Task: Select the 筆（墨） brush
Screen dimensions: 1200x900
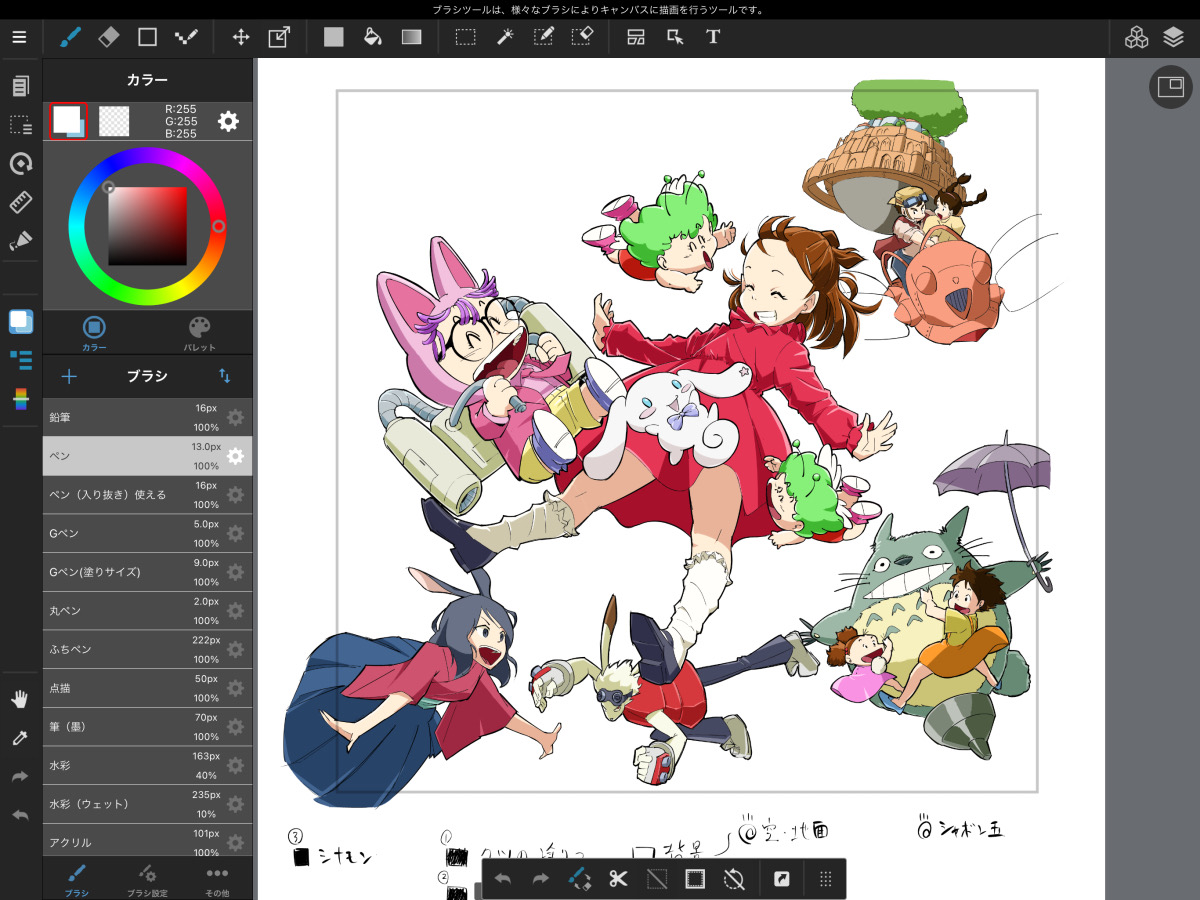Action: [x=147, y=726]
